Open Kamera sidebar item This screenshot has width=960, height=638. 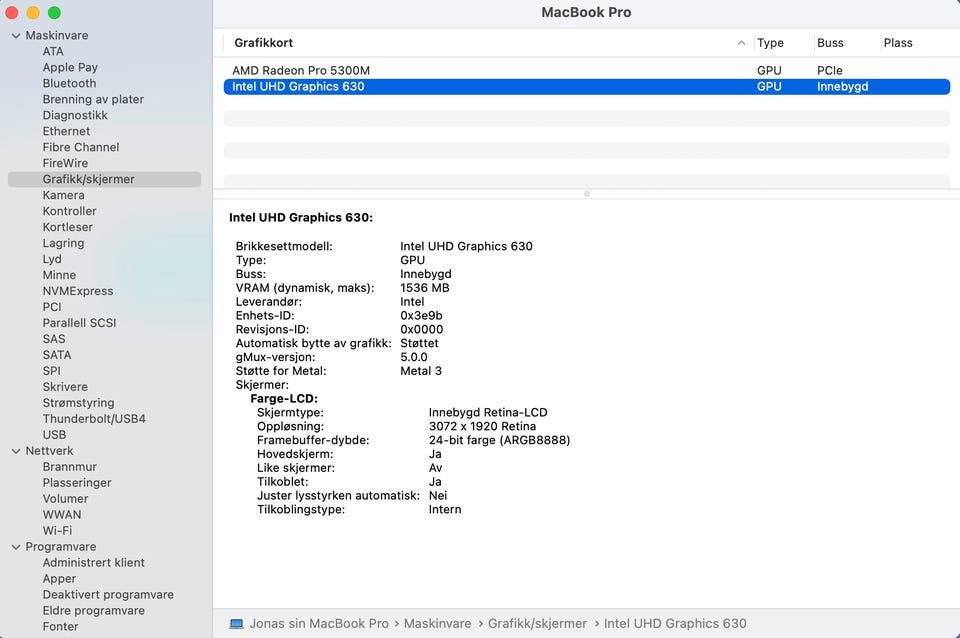(x=64, y=195)
